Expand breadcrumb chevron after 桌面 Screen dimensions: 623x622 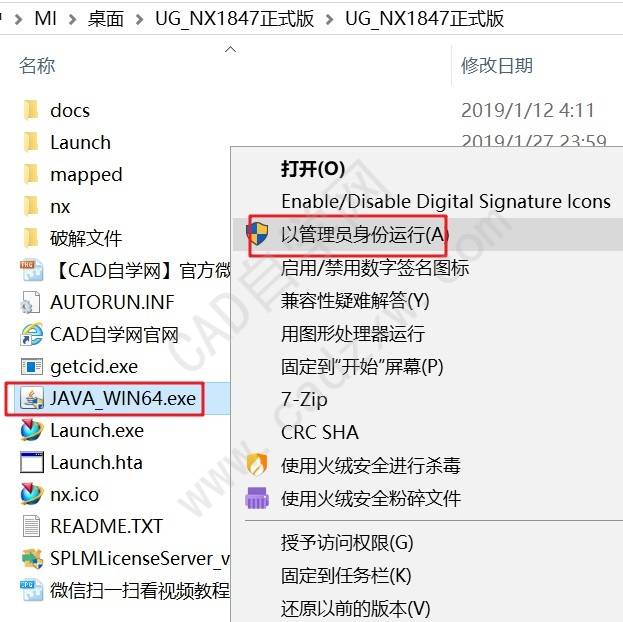coord(139,19)
